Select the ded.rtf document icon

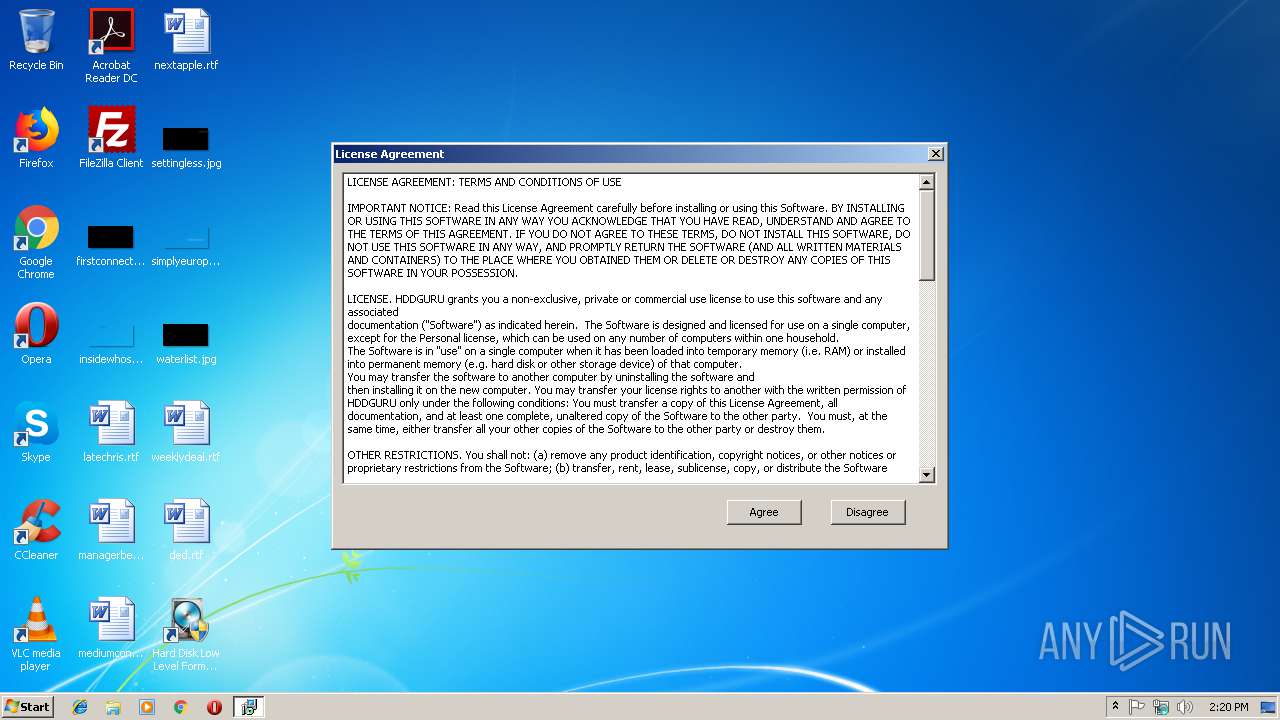tap(186, 530)
